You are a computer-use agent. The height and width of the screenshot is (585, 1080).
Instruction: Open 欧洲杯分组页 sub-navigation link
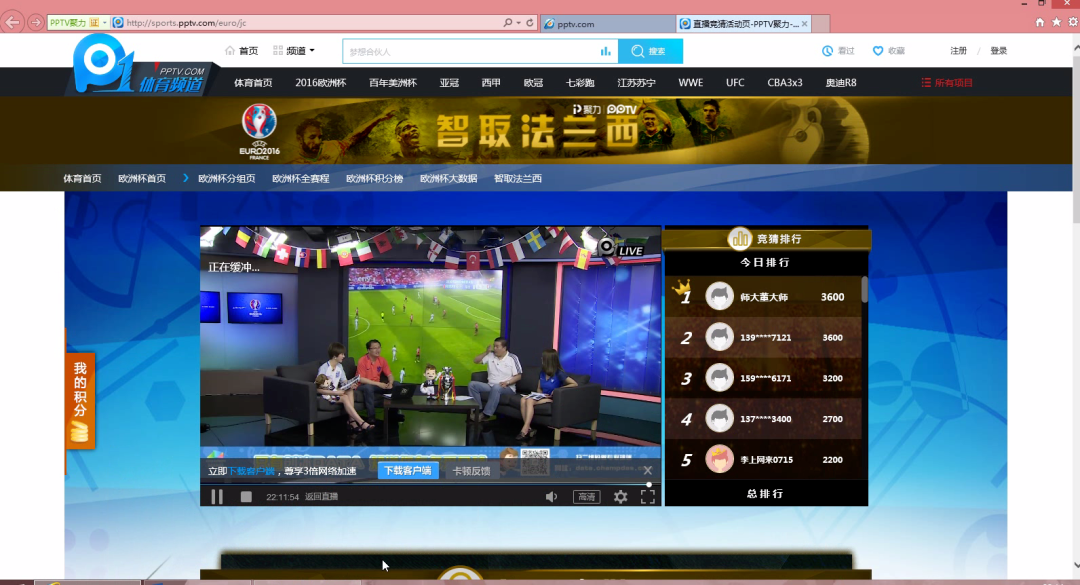pyautogui.click(x=227, y=178)
